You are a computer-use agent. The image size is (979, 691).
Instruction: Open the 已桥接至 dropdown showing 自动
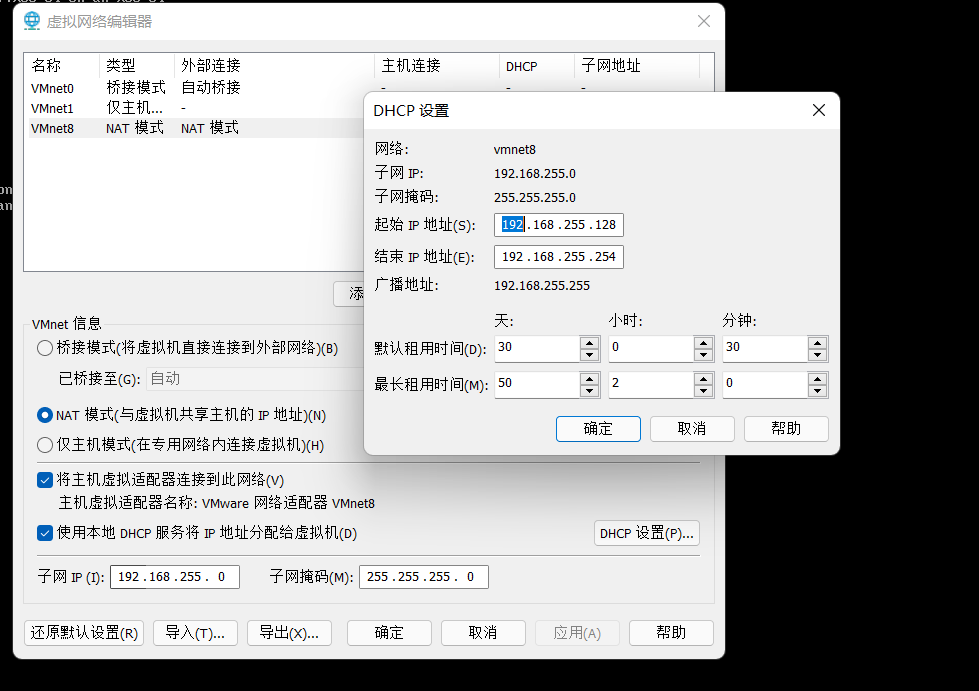click(x=255, y=379)
